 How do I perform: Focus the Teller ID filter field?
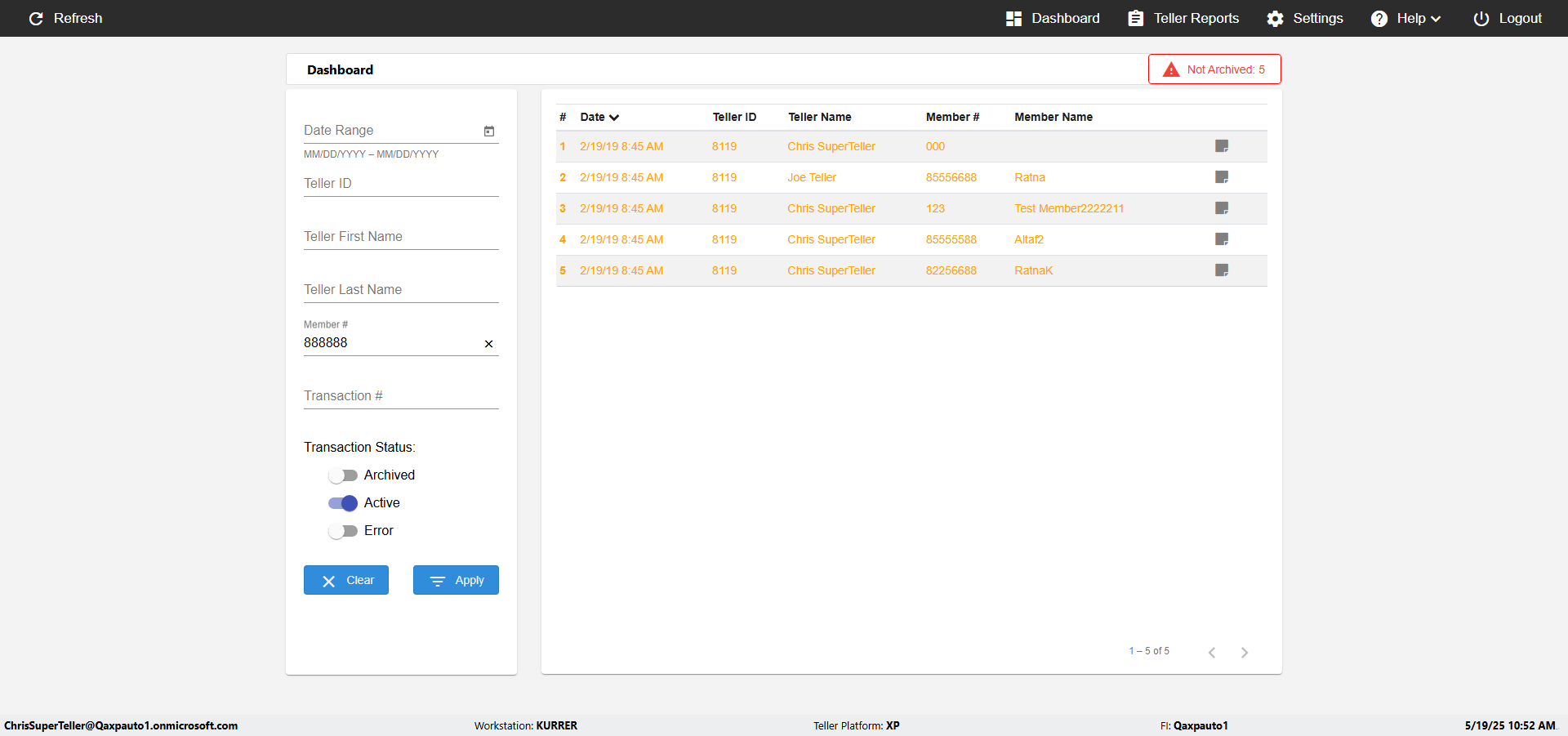(x=401, y=184)
